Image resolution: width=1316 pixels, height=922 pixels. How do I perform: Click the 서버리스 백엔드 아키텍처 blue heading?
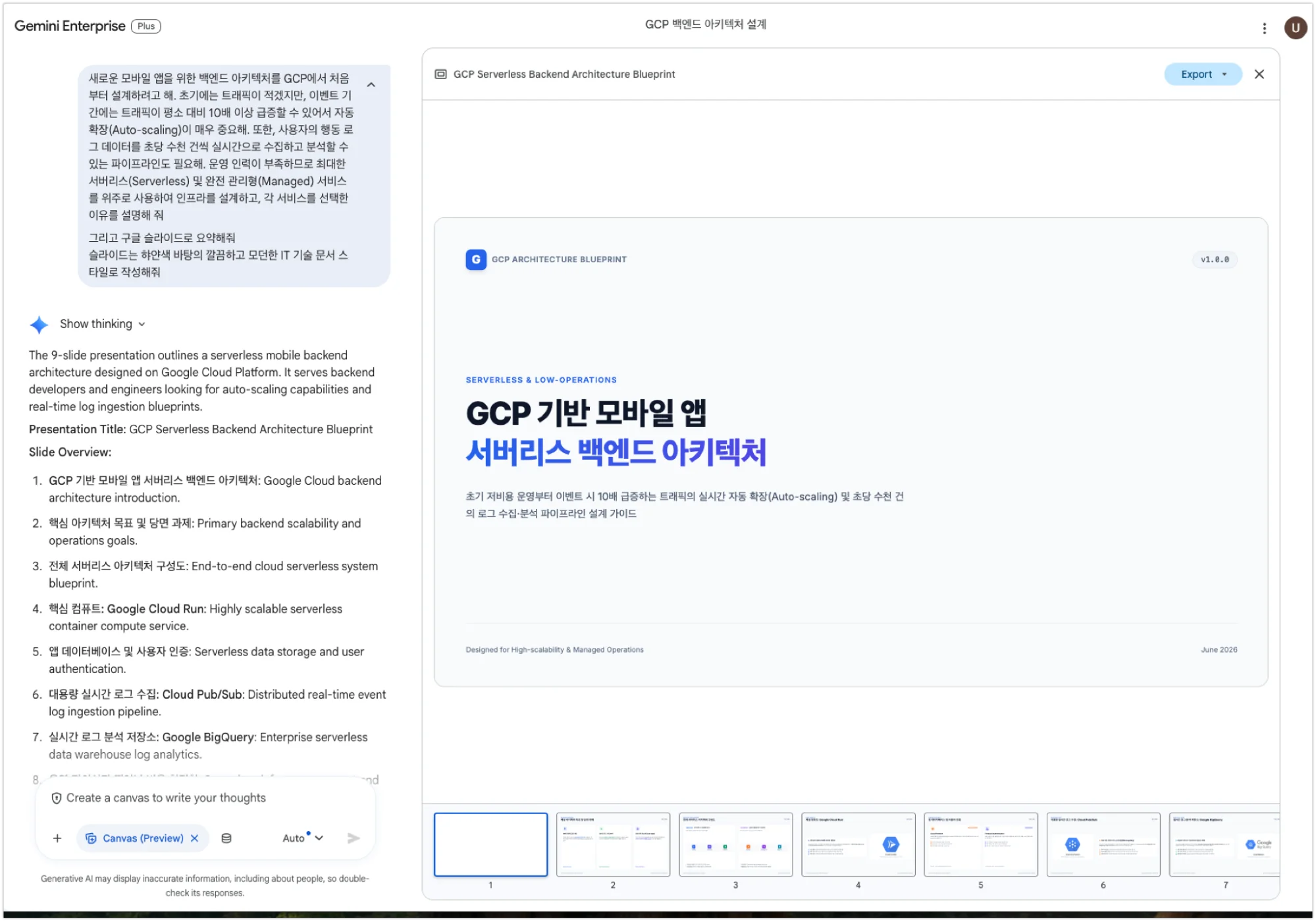(616, 452)
